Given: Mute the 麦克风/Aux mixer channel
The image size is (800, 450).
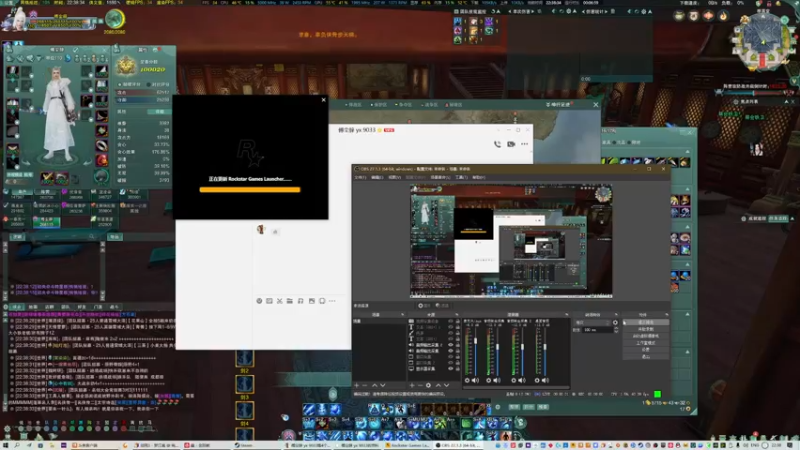Looking at the screenshot, I should click(x=475, y=380).
